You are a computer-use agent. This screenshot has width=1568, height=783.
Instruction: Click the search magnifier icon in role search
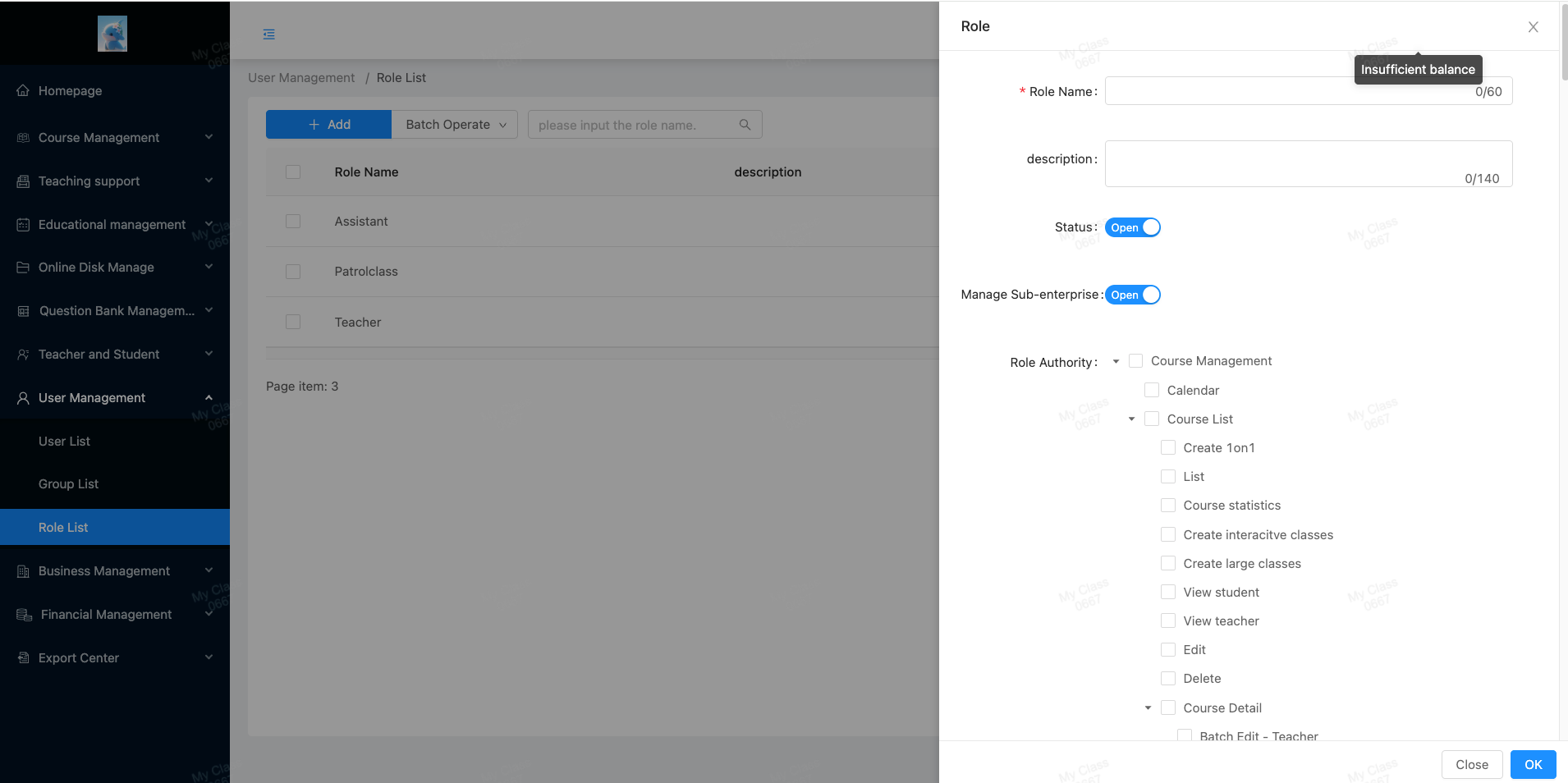coord(745,125)
